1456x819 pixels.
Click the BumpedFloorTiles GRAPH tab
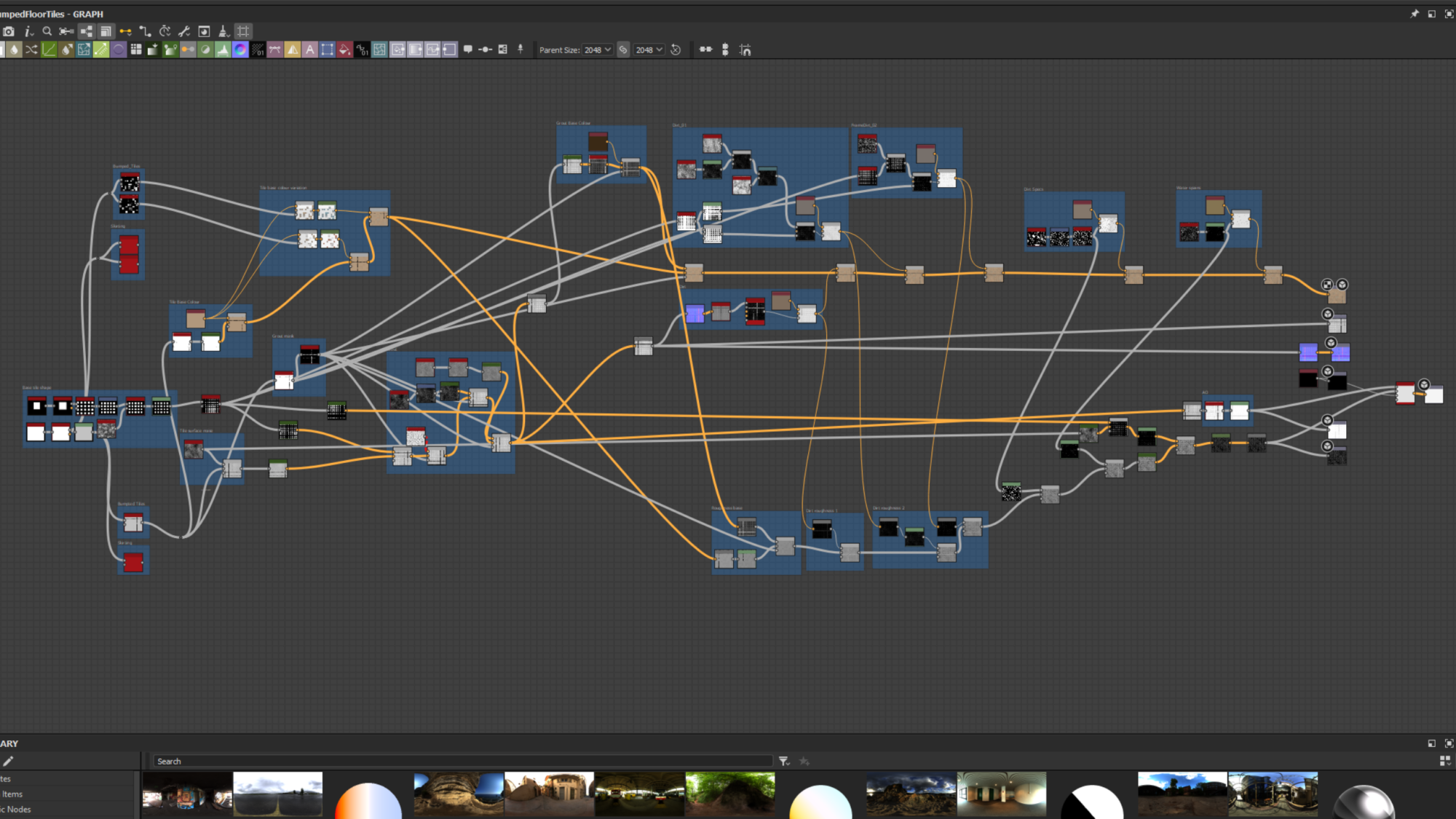[52, 13]
